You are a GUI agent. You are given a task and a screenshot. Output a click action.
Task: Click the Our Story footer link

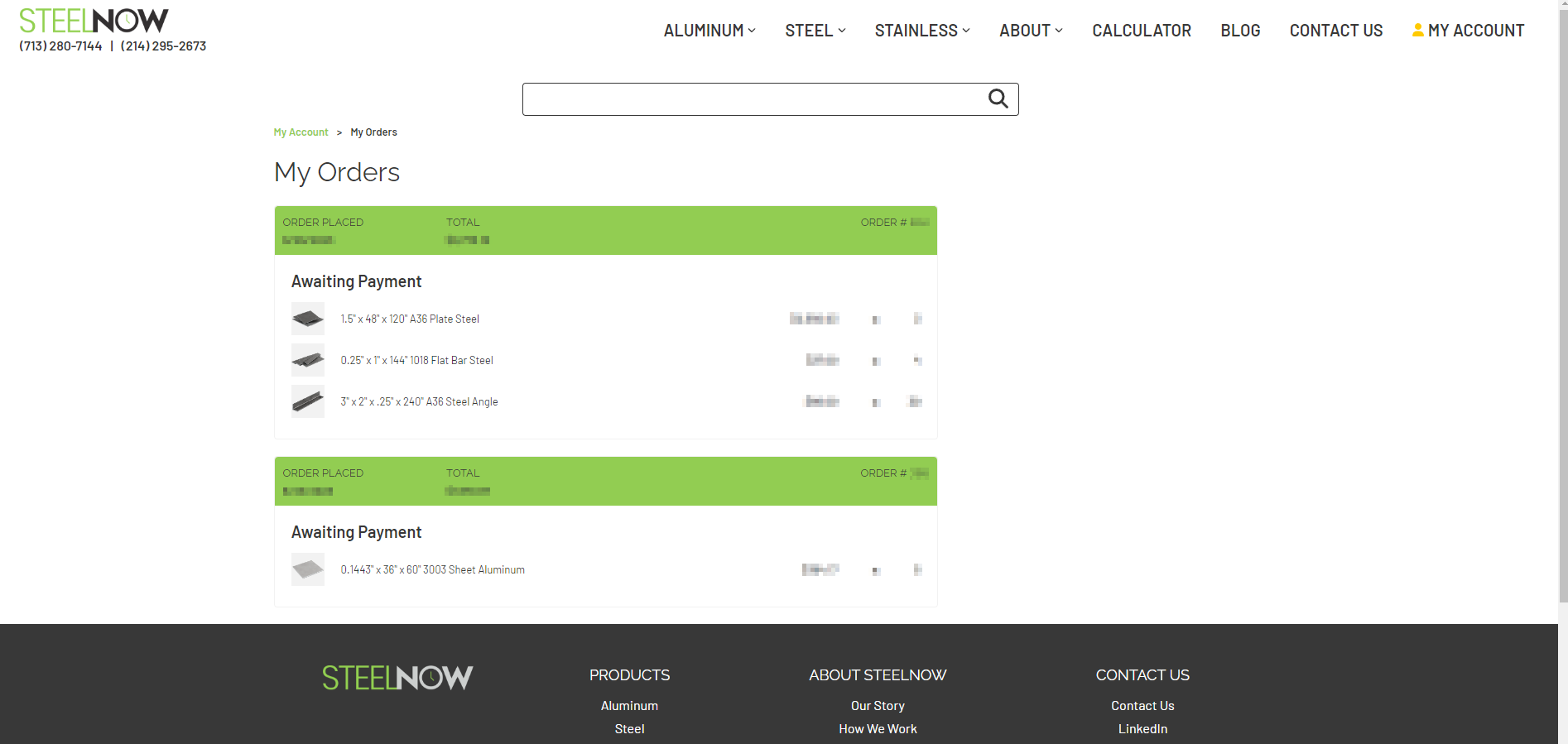pos(878,706)
